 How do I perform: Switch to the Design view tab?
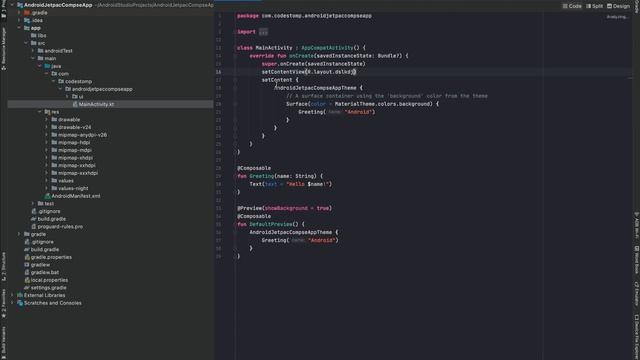pos(618,6)
